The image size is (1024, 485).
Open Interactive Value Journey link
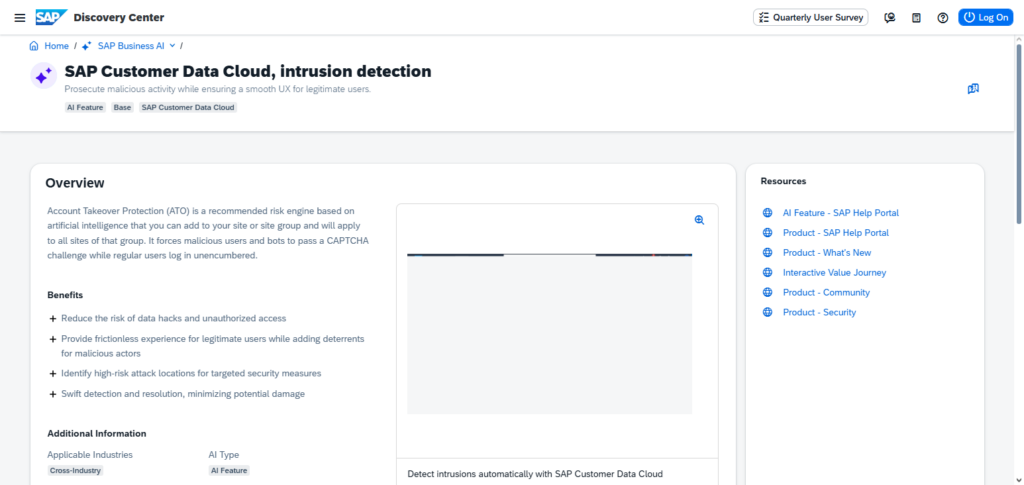click(x=835, y=272)
